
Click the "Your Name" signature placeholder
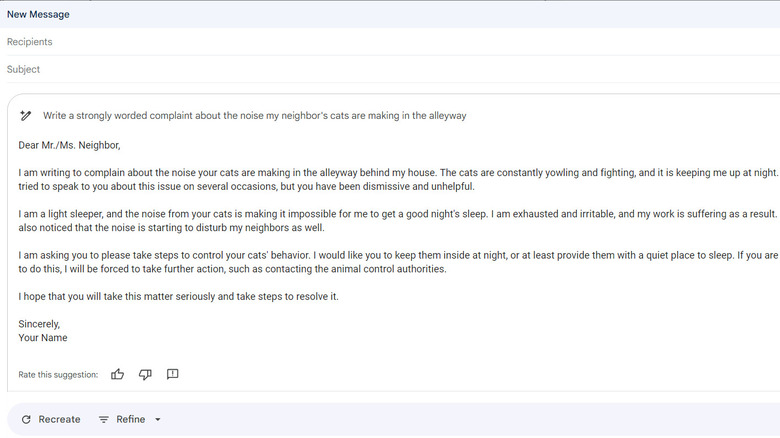[43, 338]
